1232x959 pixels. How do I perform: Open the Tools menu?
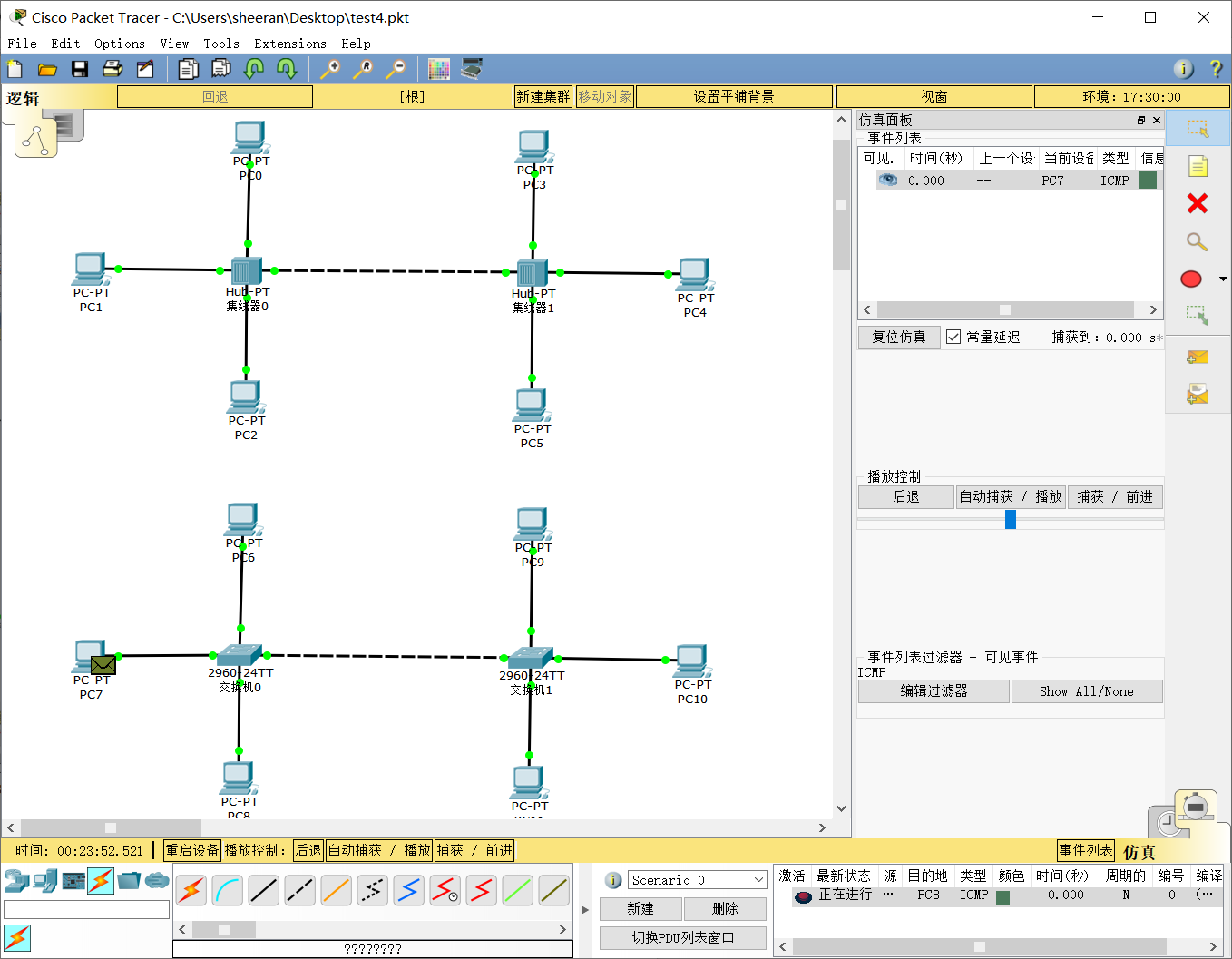click(221, 44)
